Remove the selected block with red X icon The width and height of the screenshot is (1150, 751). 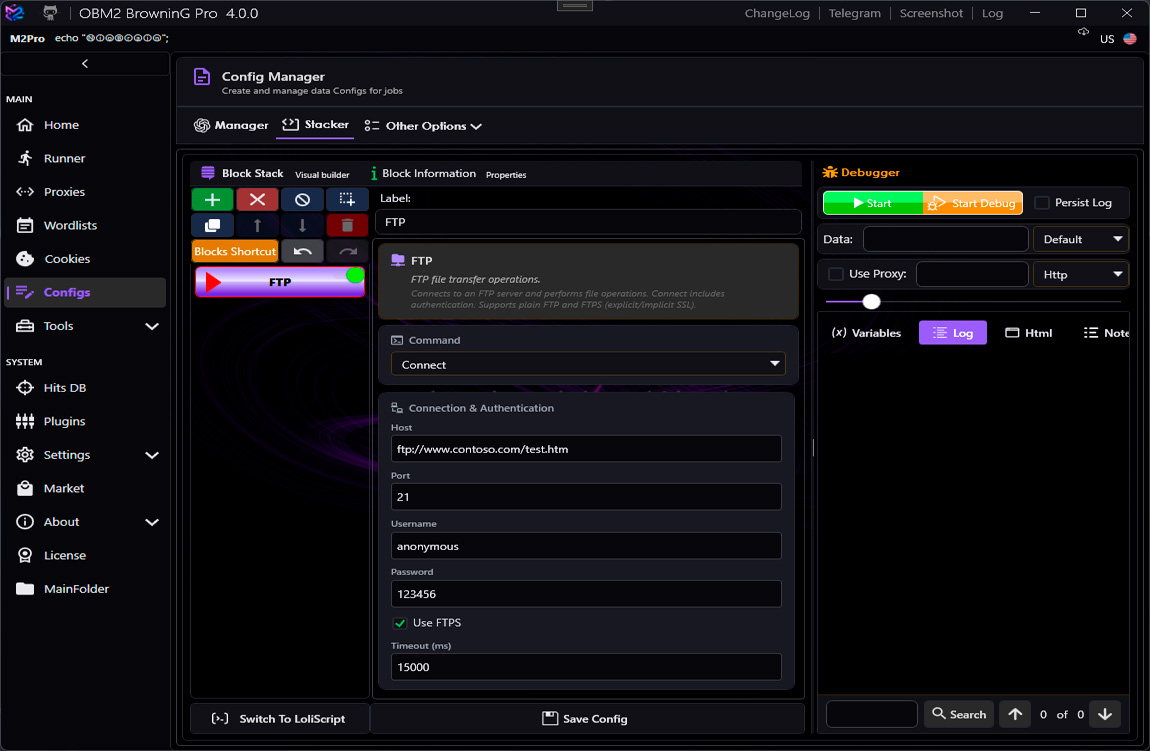tap(257, 199)
